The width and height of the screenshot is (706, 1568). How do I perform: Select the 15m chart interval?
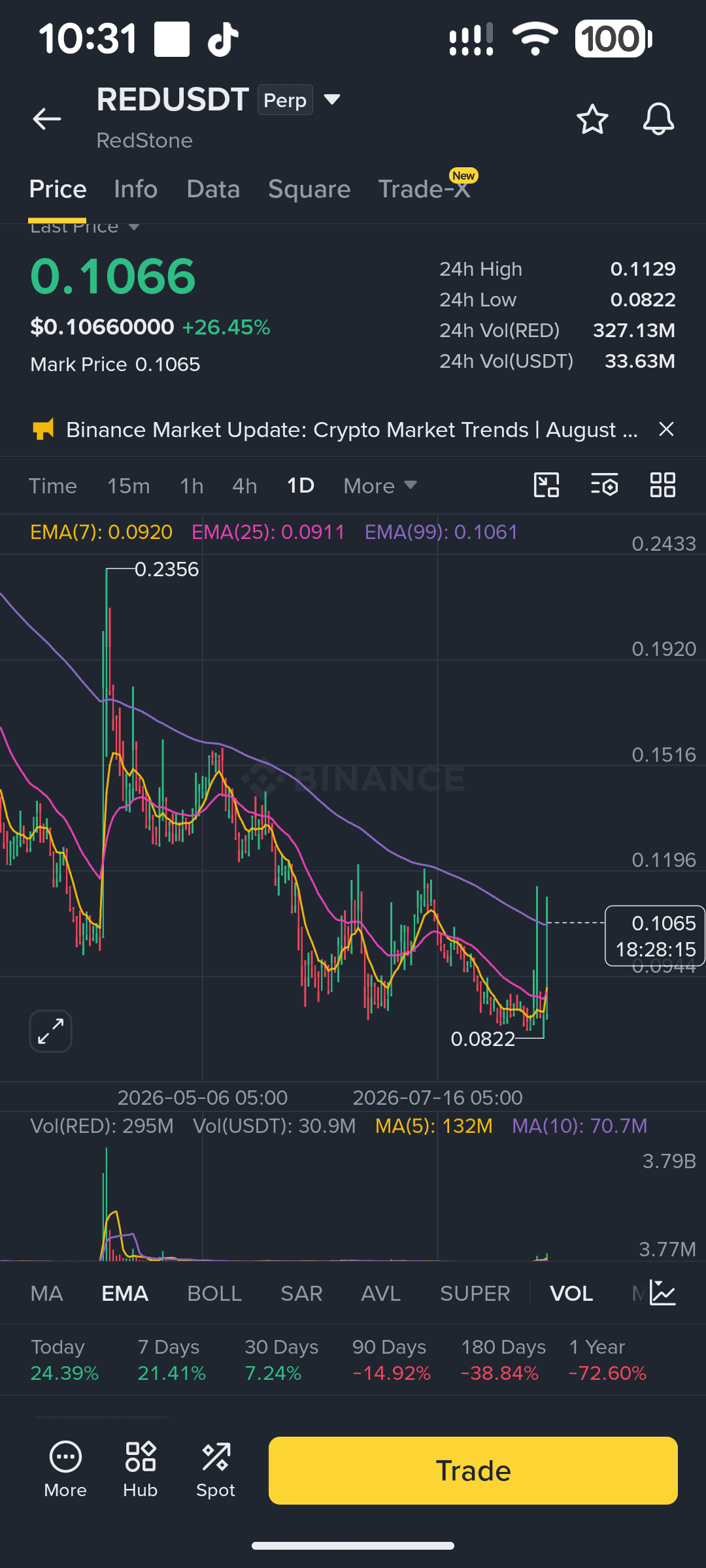[x=129, y=486]
